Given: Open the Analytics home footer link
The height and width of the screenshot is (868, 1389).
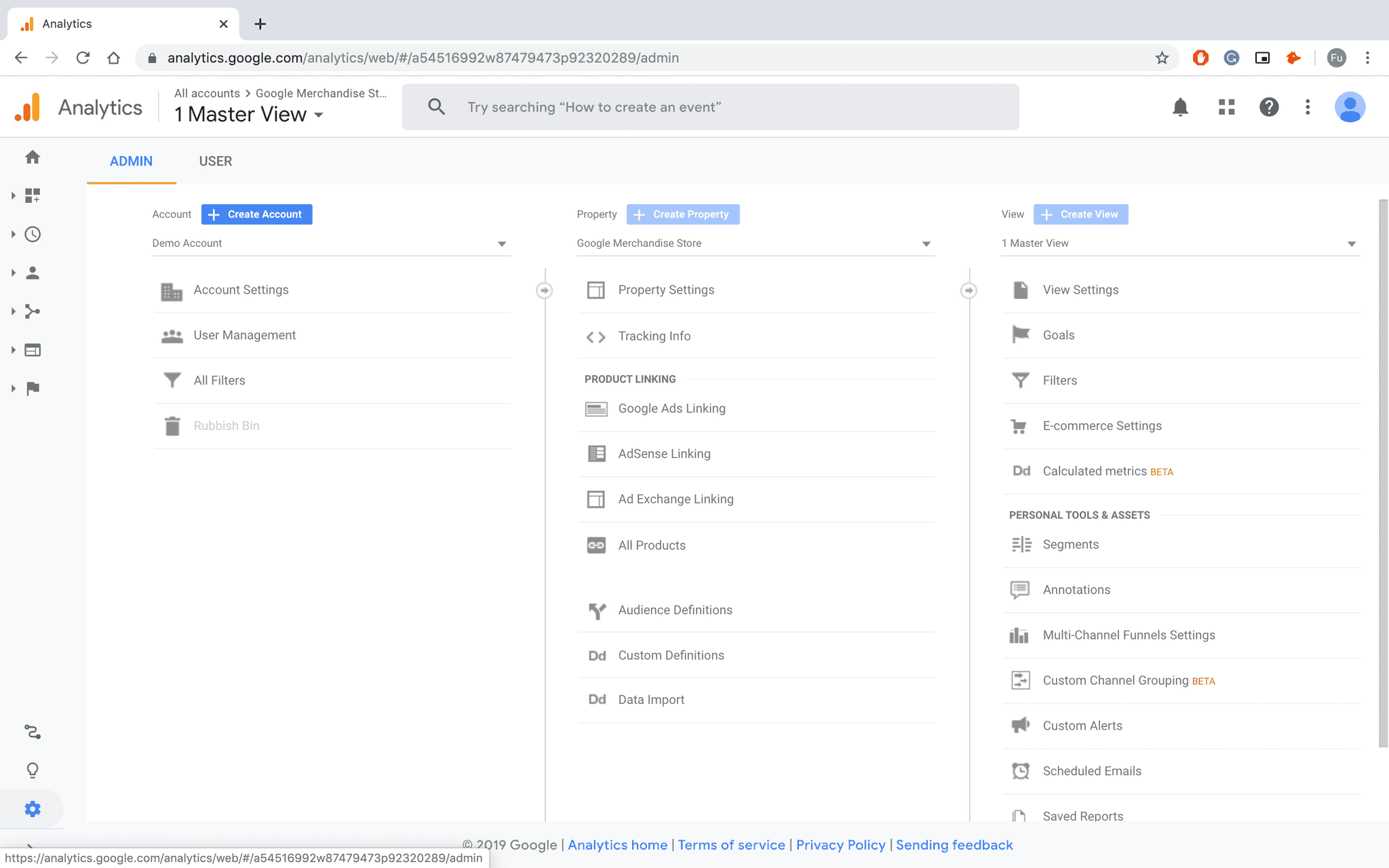Looking at the screenshot, I should point(617,845).
